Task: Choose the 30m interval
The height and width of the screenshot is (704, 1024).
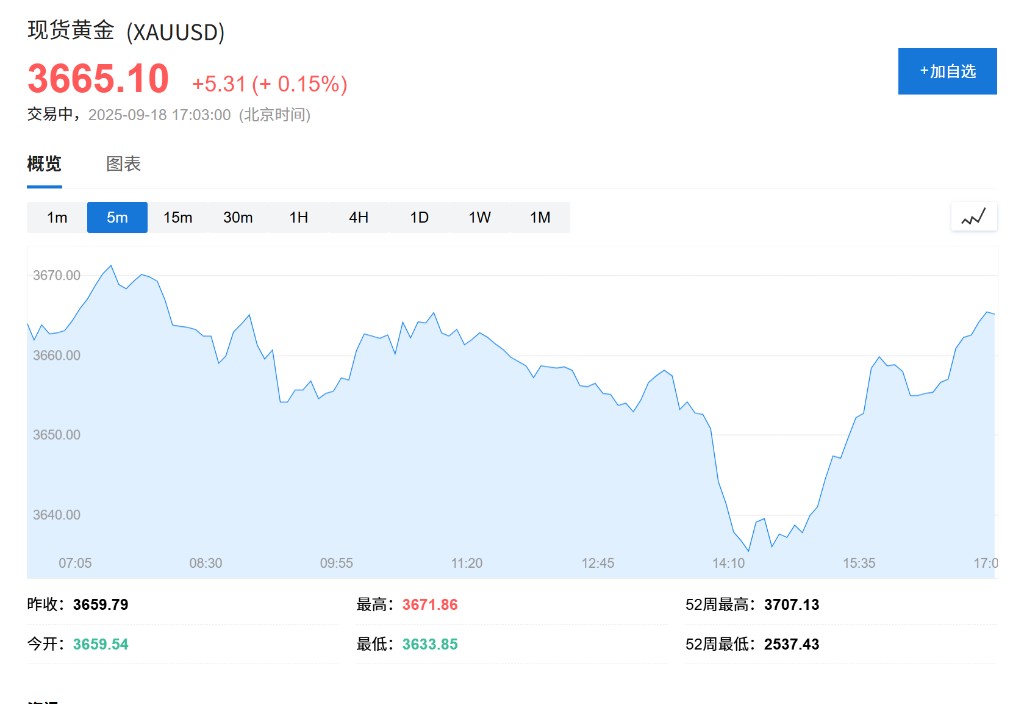Action: (238, 217)
